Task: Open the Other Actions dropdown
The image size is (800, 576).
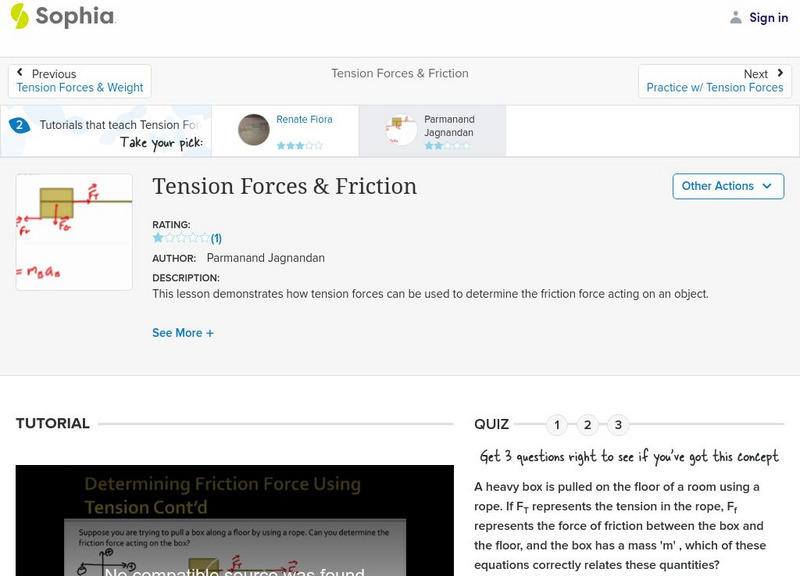Action: [x=728, y=186]
